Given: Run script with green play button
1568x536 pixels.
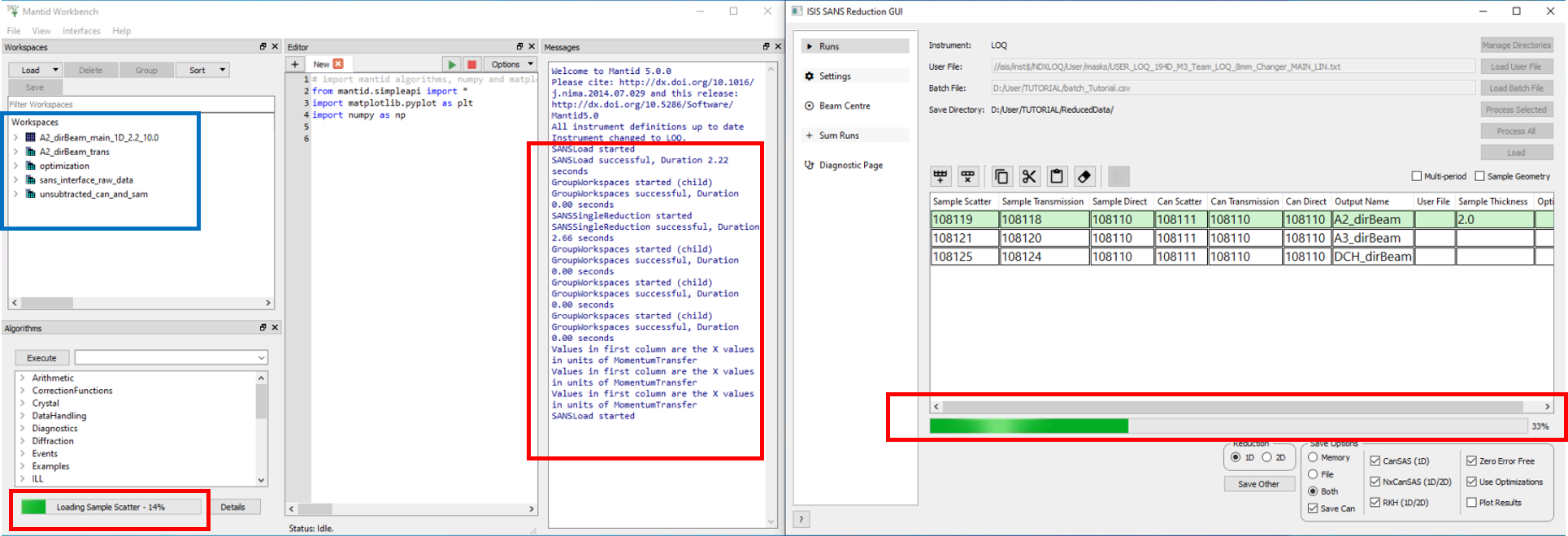Looking at the screenshot, I should pyautogui.click(x=451, y=64).
